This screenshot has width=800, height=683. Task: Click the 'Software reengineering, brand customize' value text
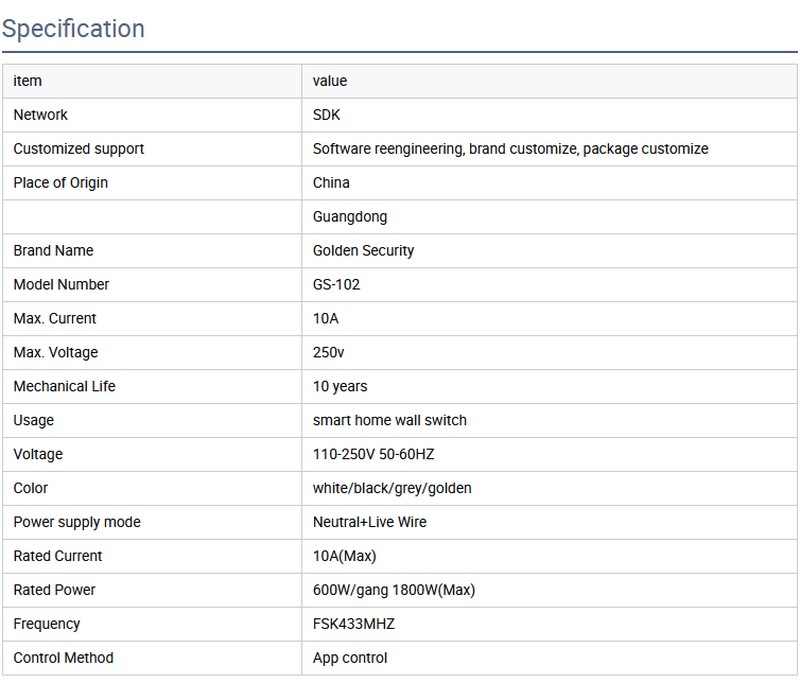point(510,149)
